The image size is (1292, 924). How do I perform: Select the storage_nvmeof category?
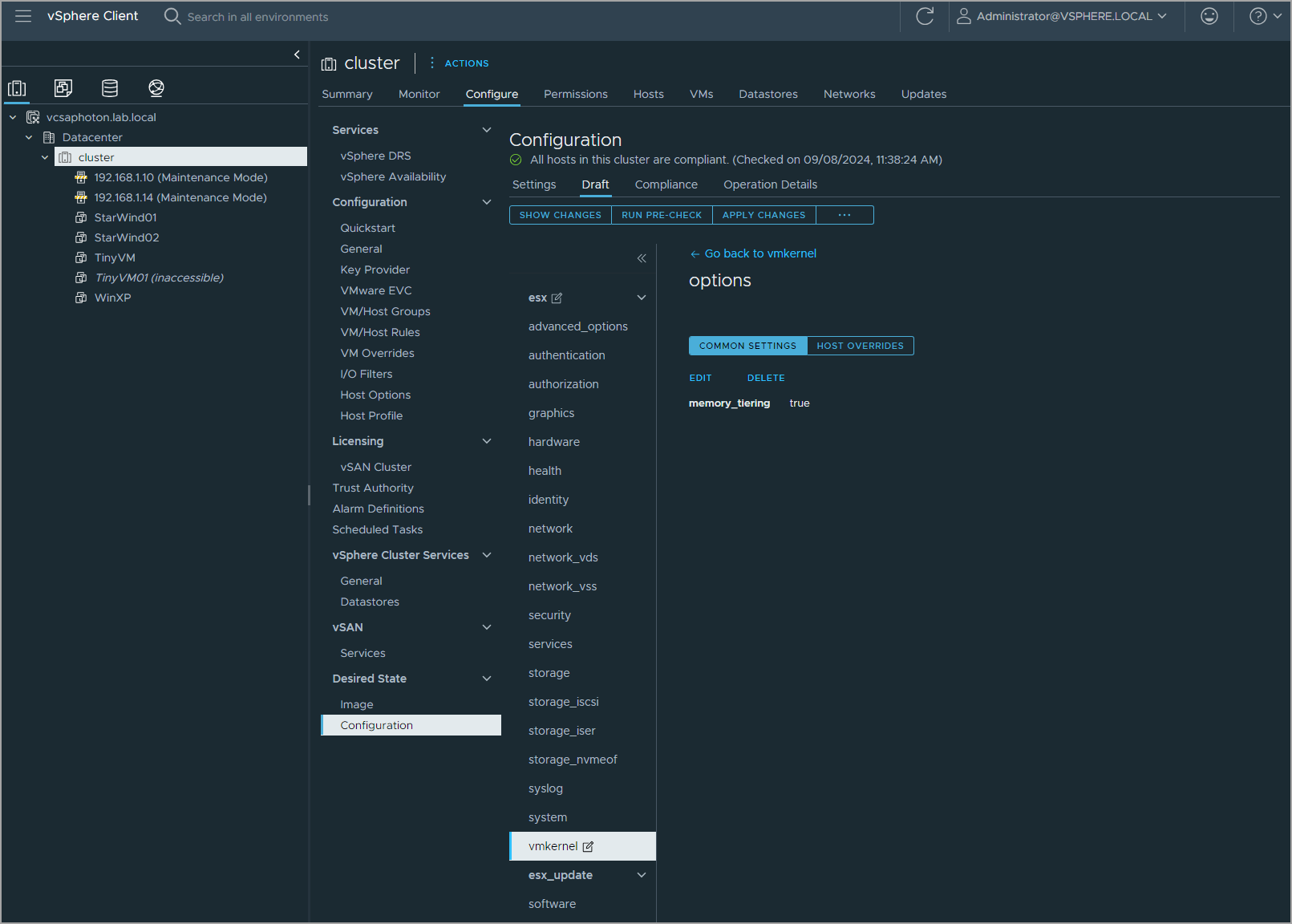[x=573, y=760]
